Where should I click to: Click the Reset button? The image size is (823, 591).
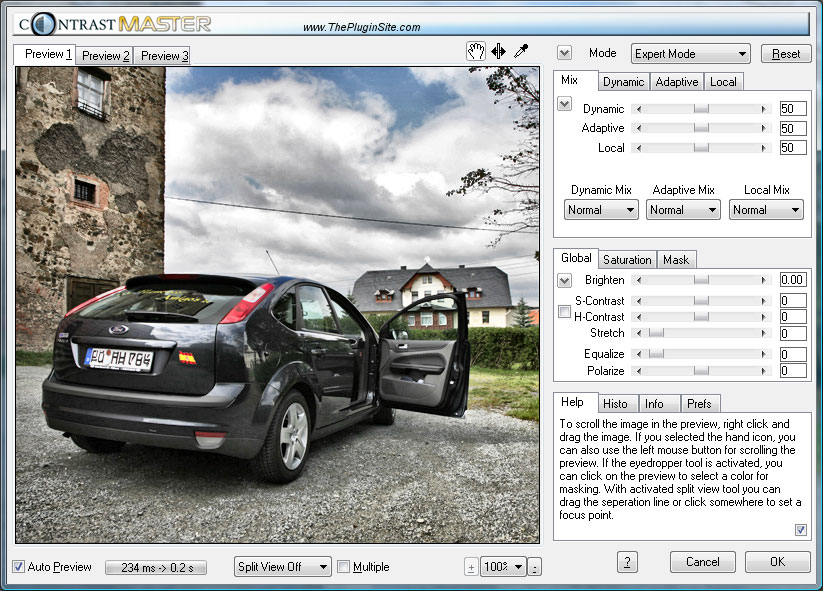(x=786, y=54)
